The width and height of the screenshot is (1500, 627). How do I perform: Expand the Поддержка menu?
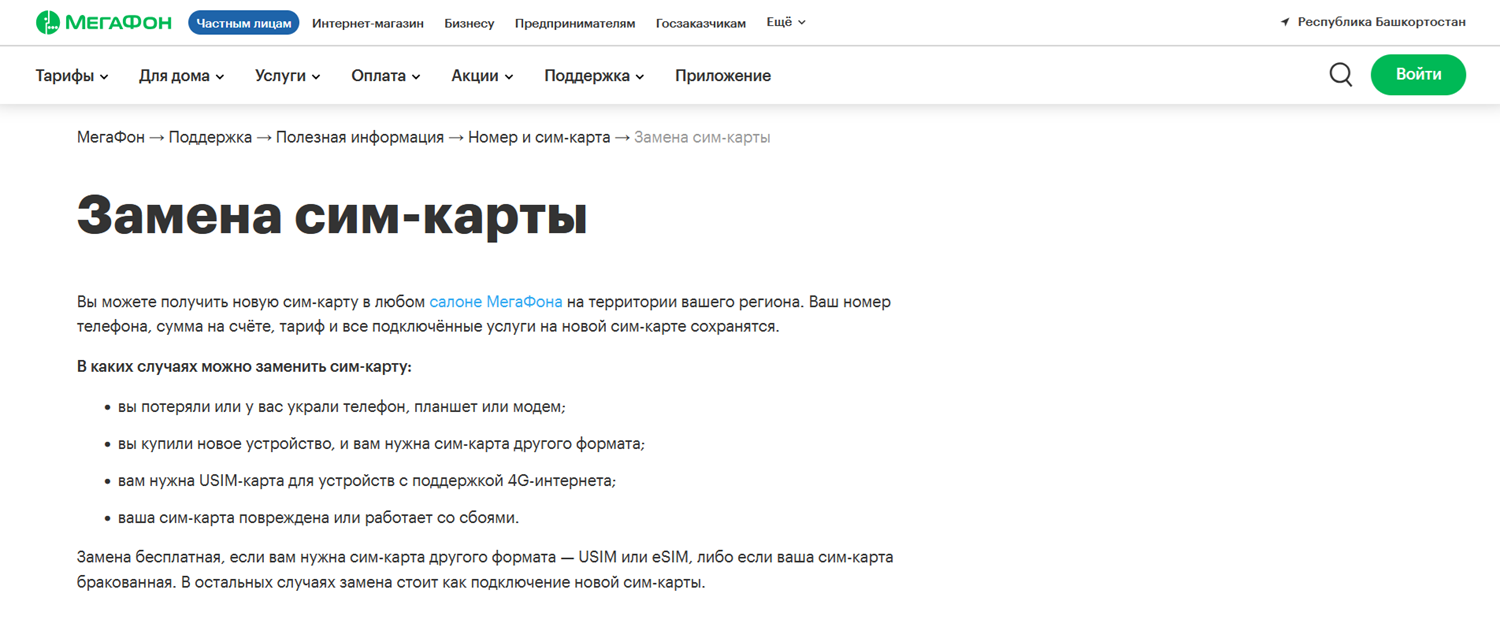[594, 76]
